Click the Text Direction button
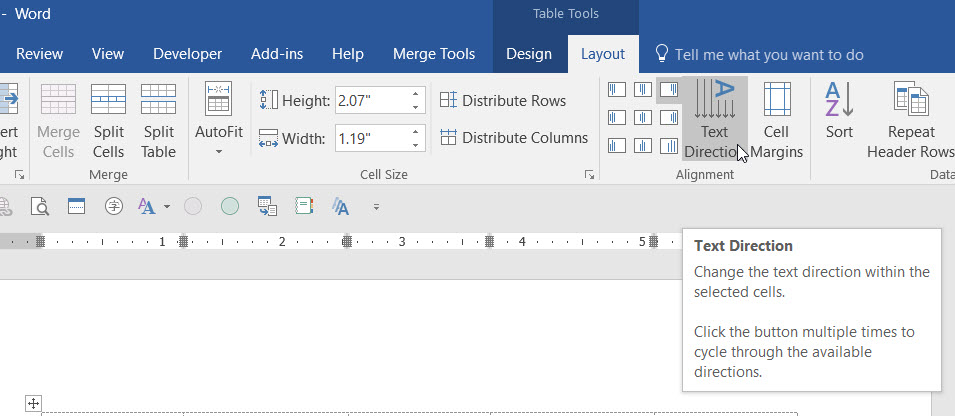This screenshot has width=955, height=416. click(714, 119)
